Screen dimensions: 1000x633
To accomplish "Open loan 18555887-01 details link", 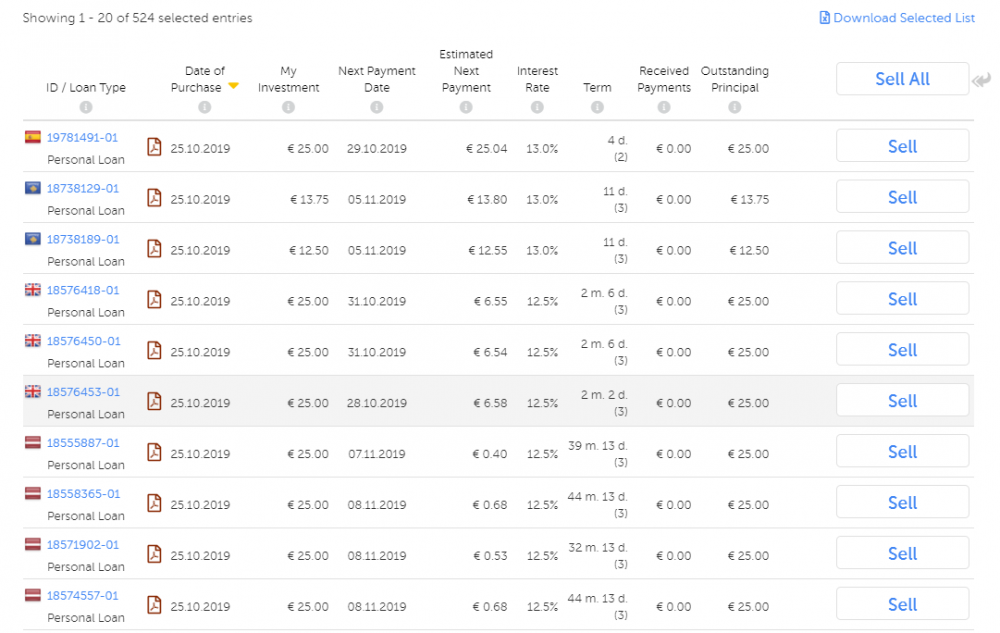I will tap(83, 443).
